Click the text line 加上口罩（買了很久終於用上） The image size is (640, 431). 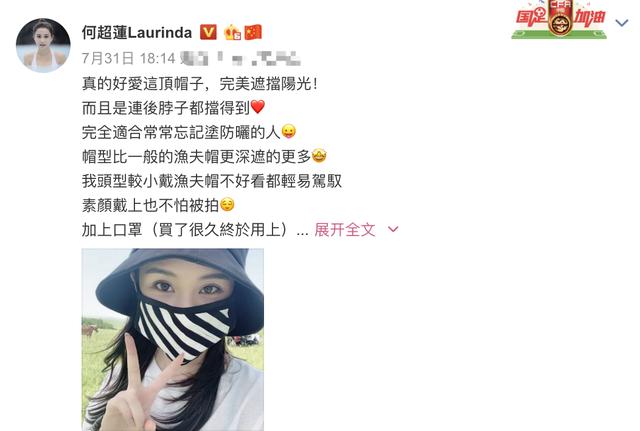click(x=195, y=230)
